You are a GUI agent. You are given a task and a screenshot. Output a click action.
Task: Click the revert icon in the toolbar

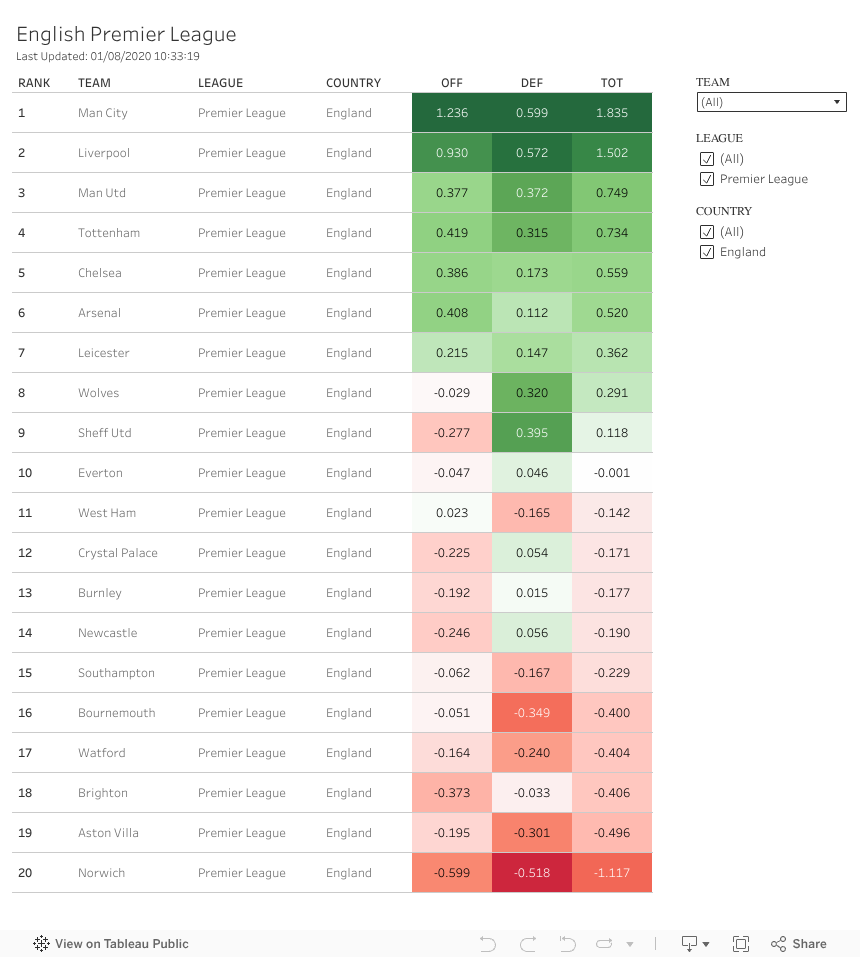pyautogui.click(x=567, y=943)
